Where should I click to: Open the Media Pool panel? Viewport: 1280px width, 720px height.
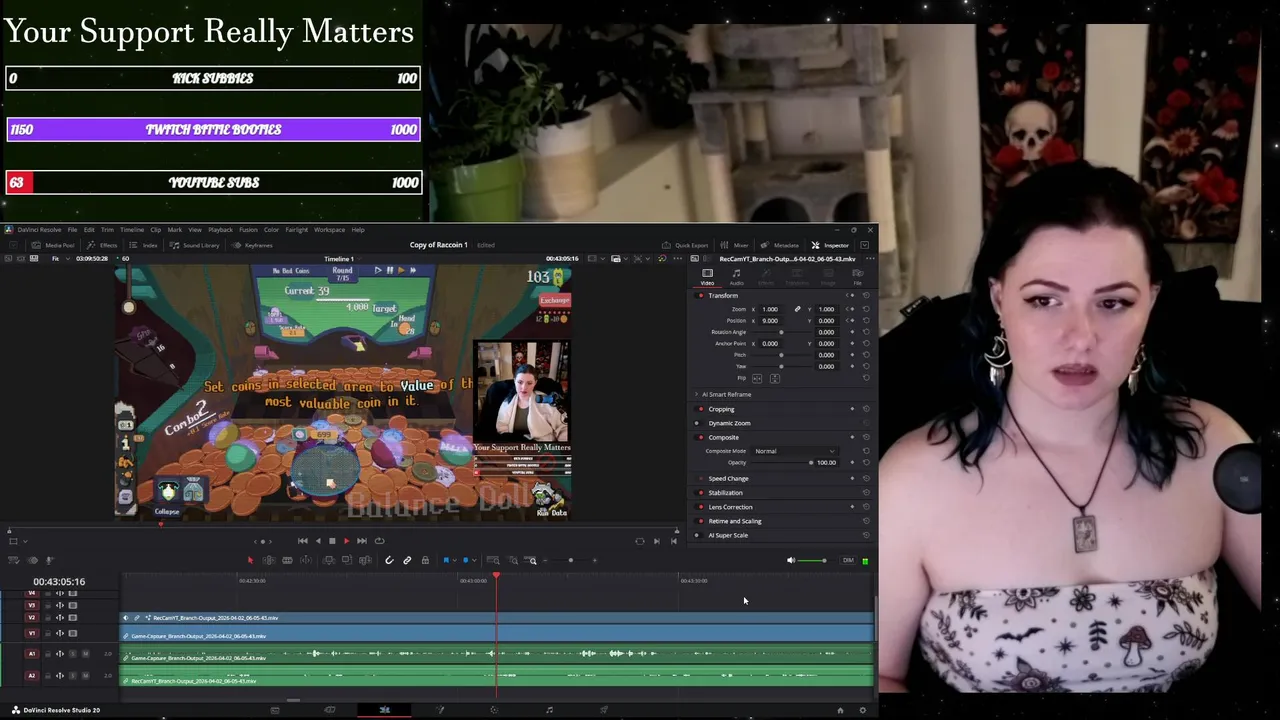point(54,245)
